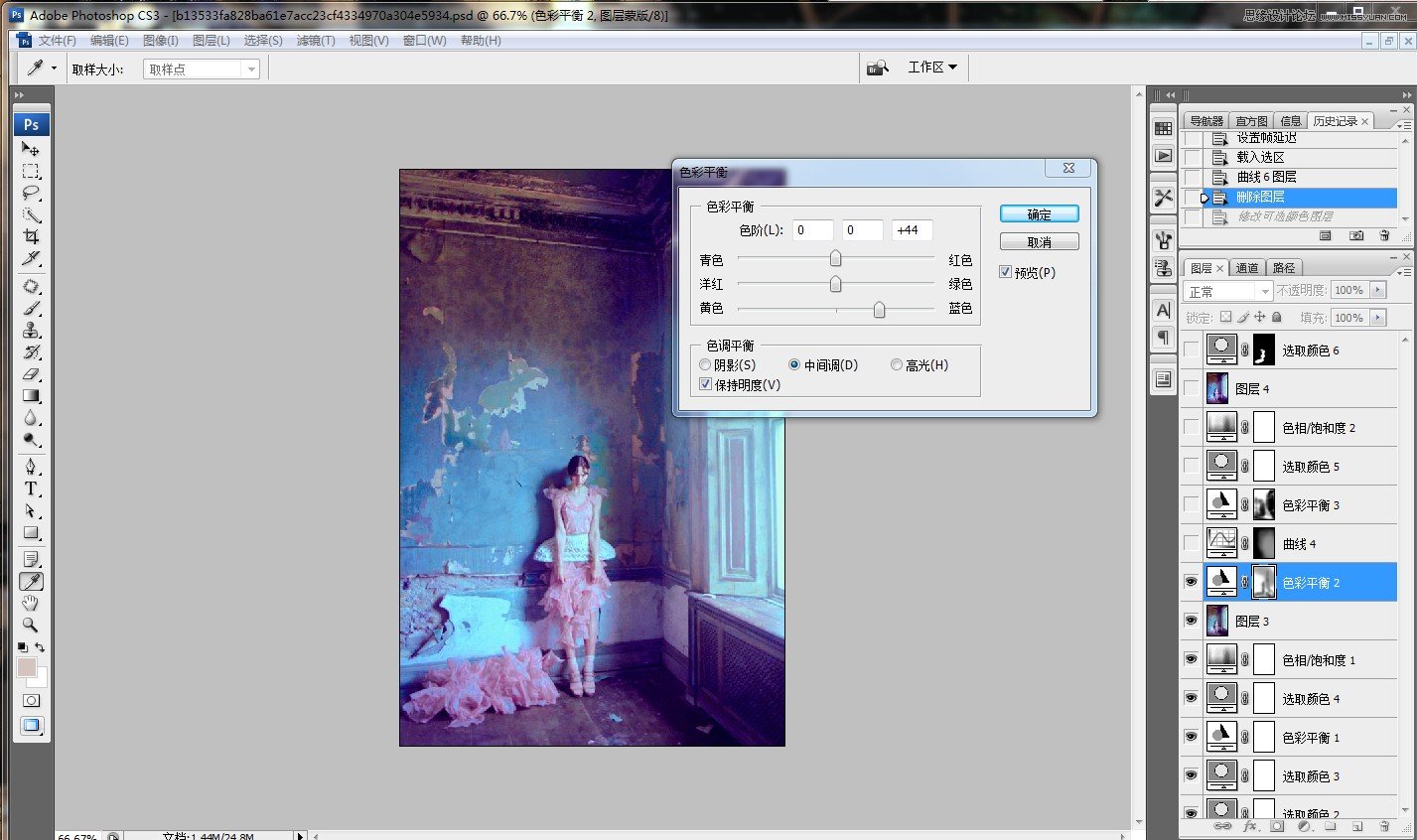Viewport: 1417px width, 840px height.
Task: Open the History panel flyout menu
Action: click(1402, 124)
